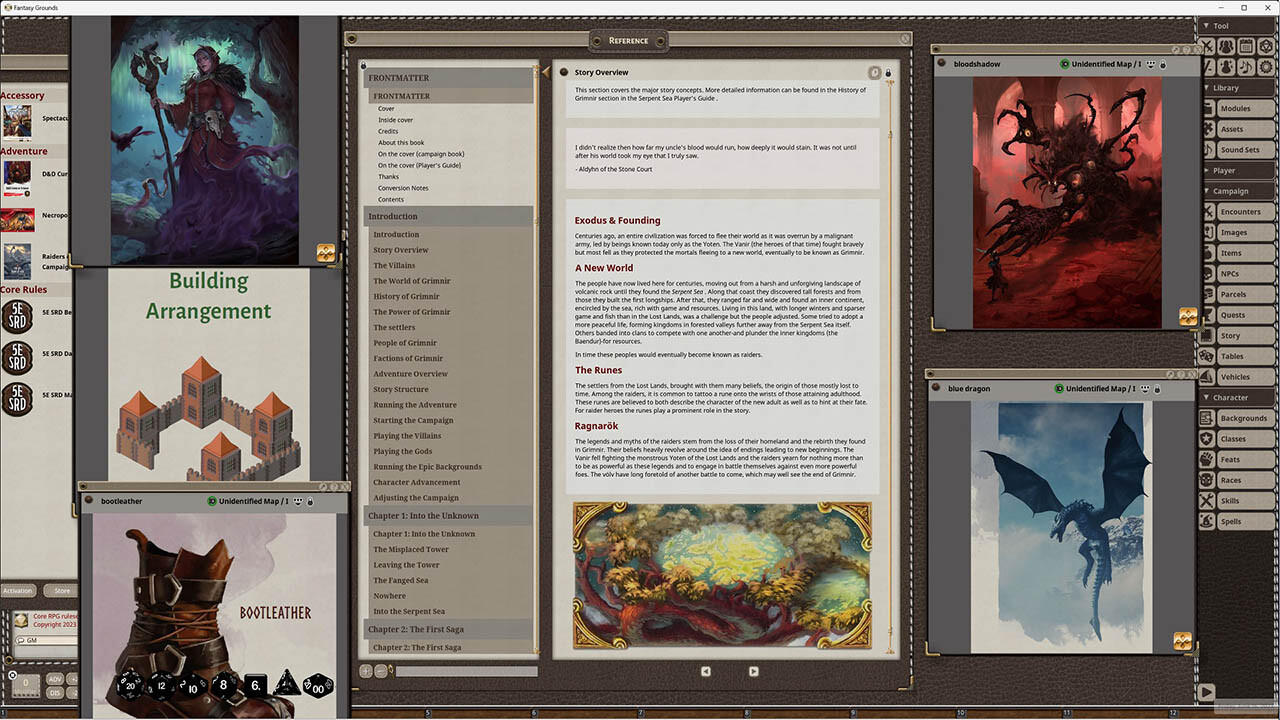Screen dimensions: 1280x720
Task: Roll the d6 die in the dice tray
Action: (x=256, y=684)
